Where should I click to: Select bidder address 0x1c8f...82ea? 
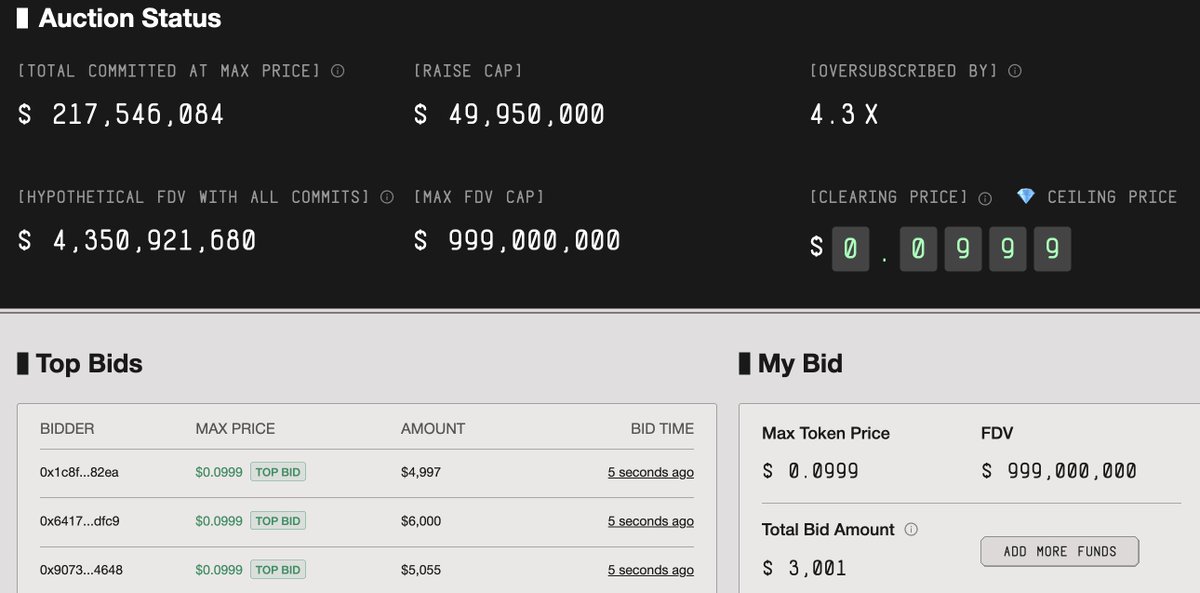click(79, 472)
